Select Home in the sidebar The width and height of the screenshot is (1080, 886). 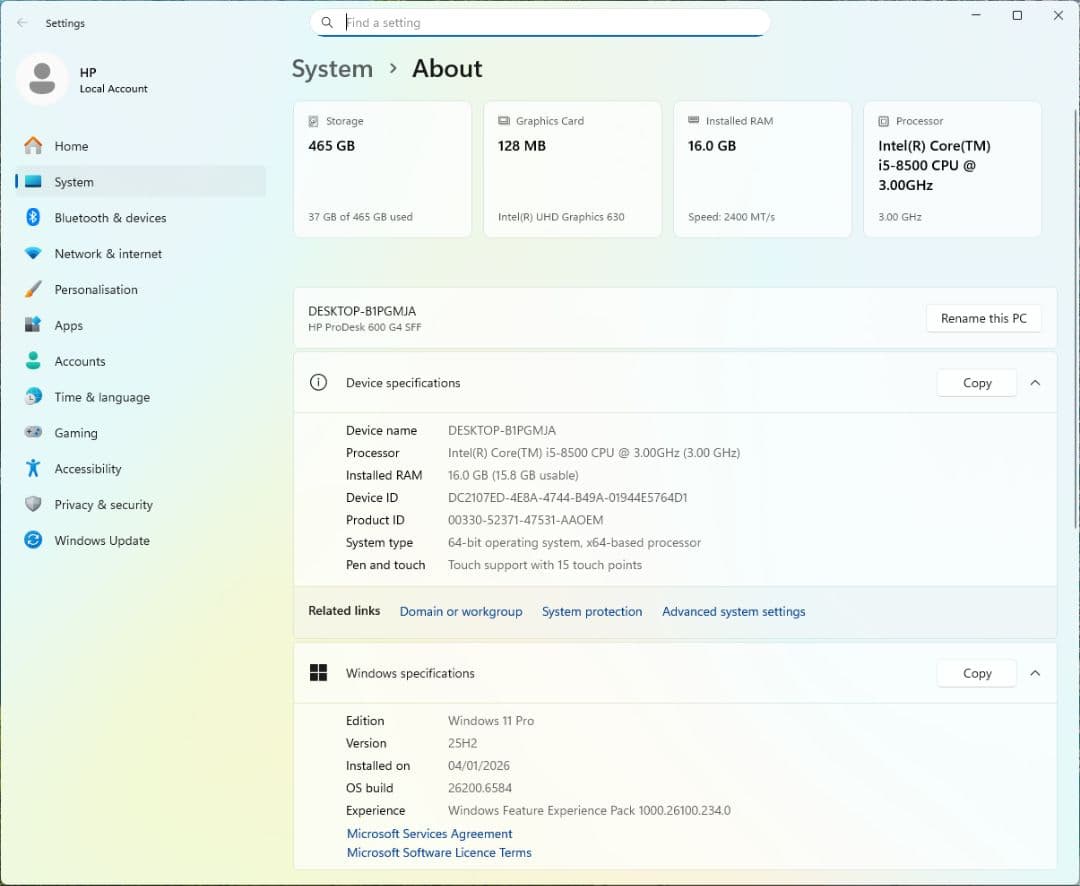[71, 145]
